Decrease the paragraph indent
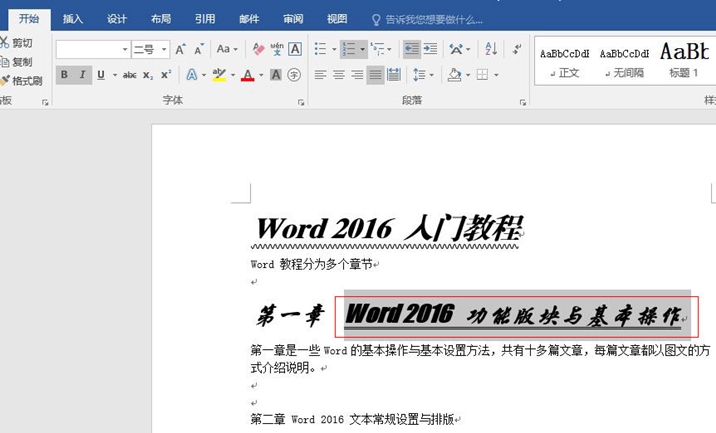The image size is (716, 433). (411, 49)
